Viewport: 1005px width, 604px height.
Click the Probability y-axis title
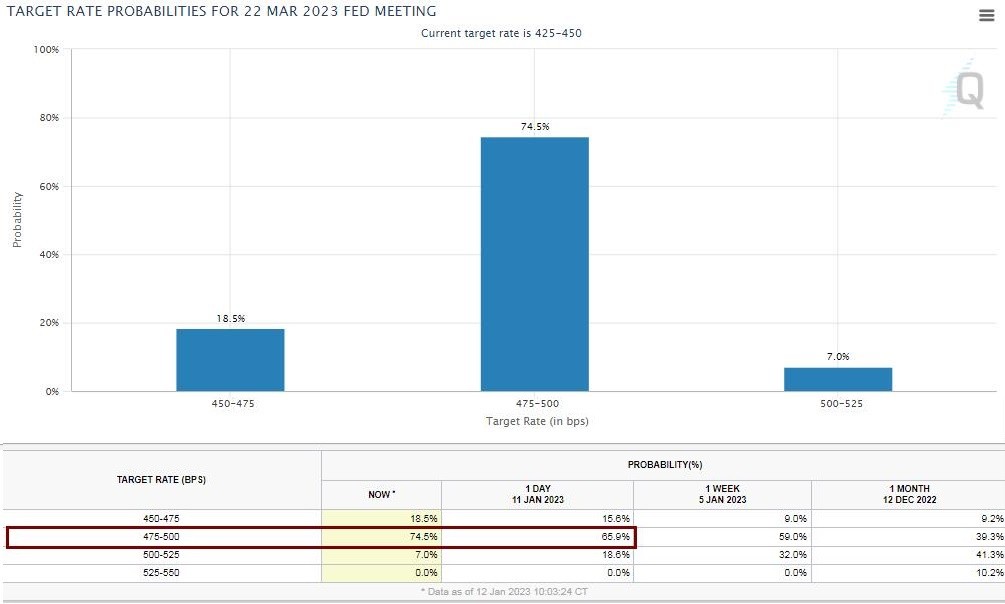[x=17, y=219]
